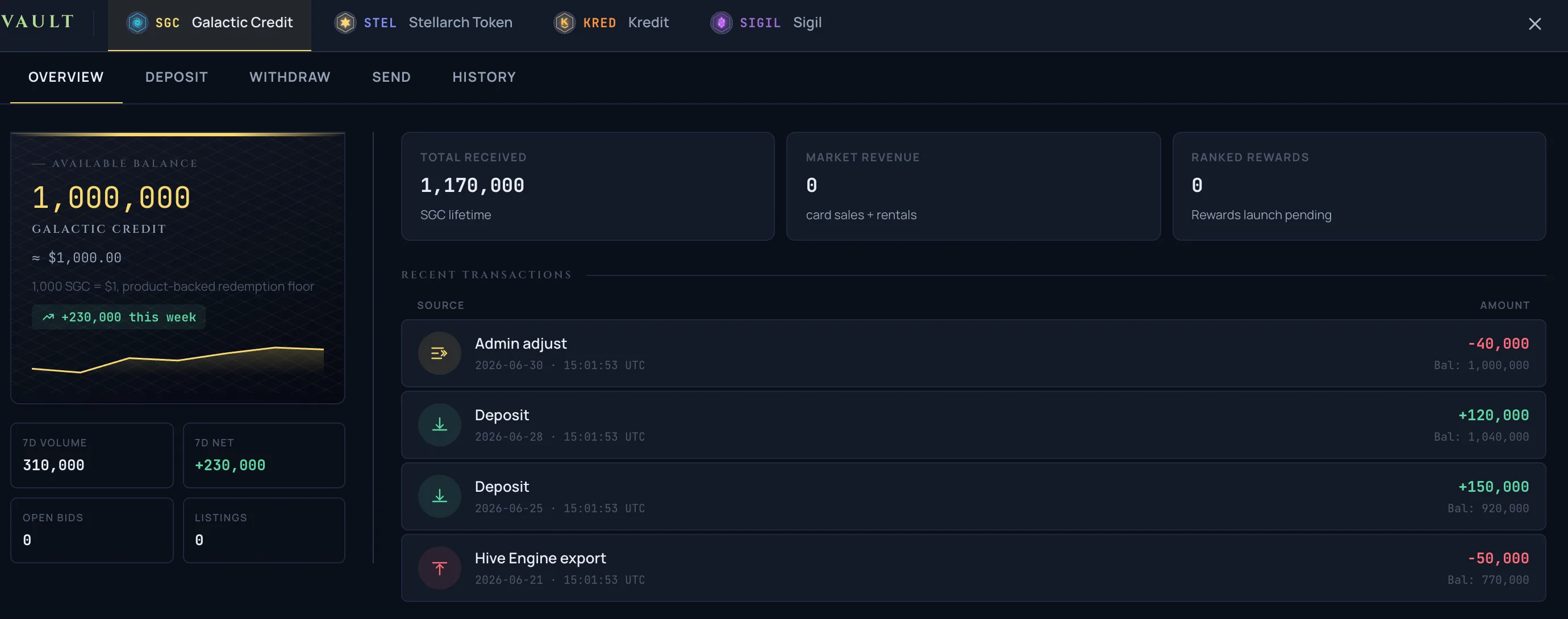Click the 'Bal: 770,000' text
Viewport: 1568px width, 619px height.
pos(1488,580)
